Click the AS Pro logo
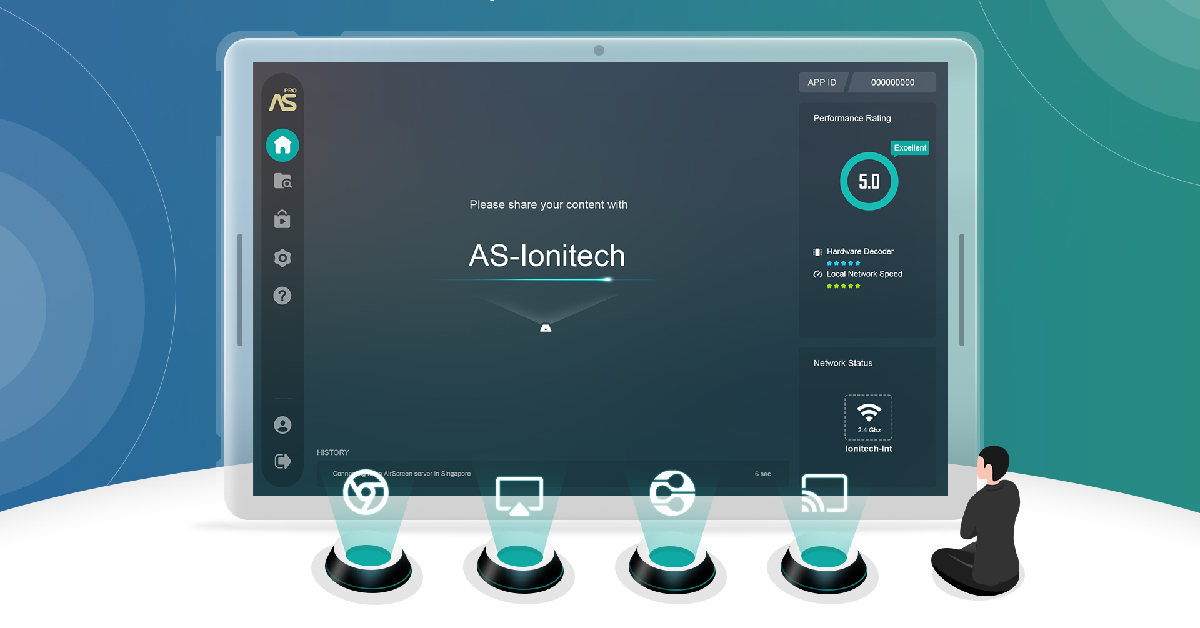The width and height of the screenshot is (1200, 628). [x=283, y=101]
